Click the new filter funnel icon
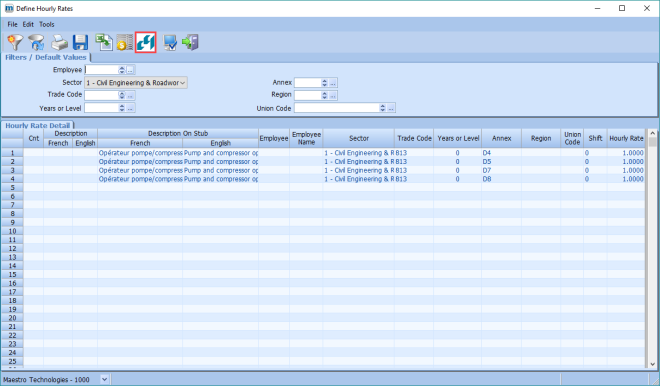This screenshot has width=660, height=386. 15,42
